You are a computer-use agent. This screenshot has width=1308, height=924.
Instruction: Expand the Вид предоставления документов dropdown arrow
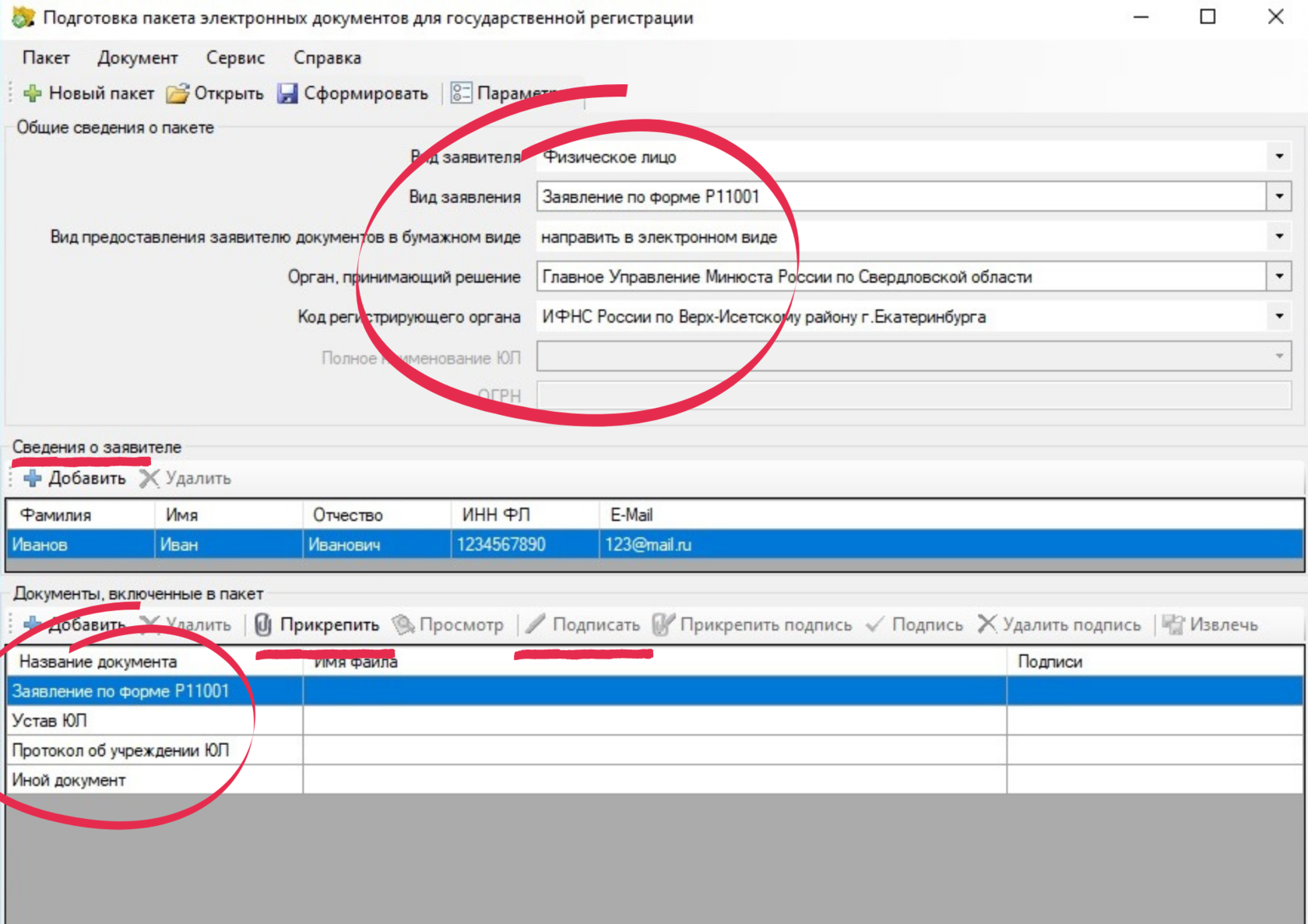click(1279, 236)
